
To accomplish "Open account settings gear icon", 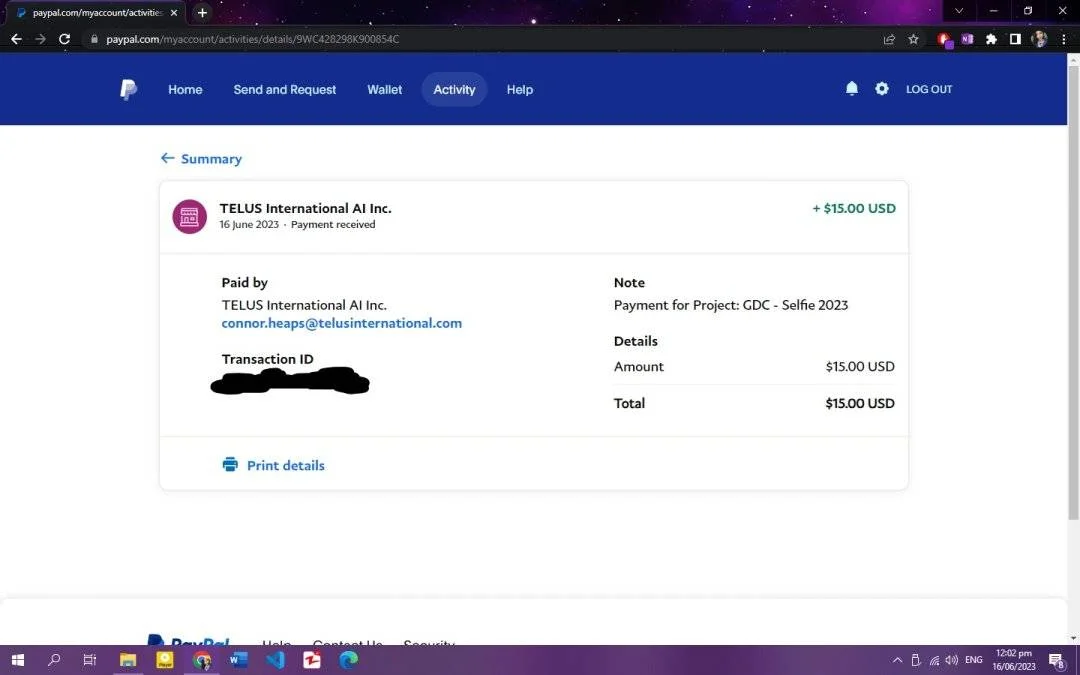I will coord(882,88).
